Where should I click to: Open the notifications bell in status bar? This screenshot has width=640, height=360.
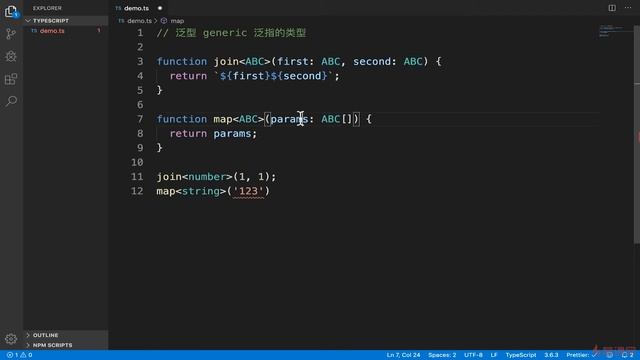(627, 355)
